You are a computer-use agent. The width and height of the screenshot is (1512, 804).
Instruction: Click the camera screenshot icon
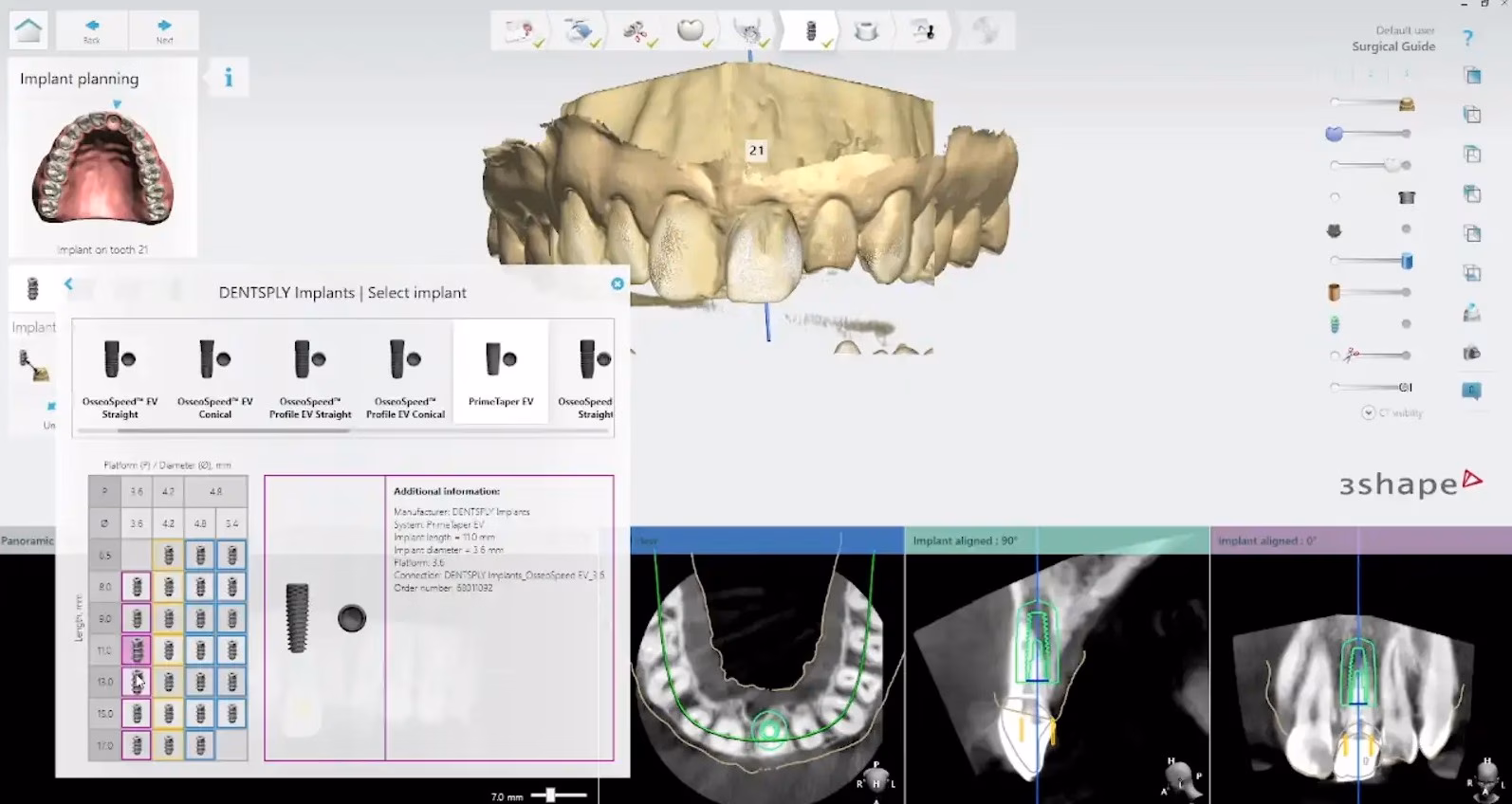1471,353
